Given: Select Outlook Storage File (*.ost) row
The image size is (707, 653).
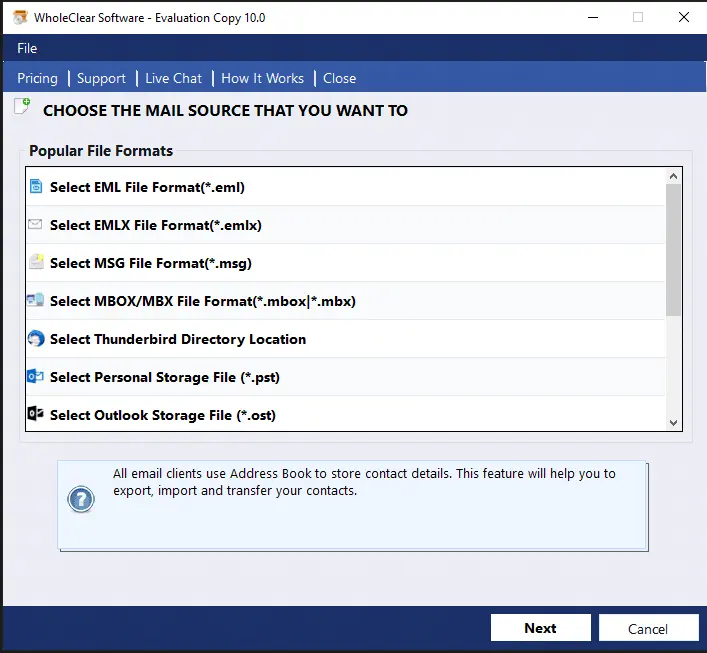Looking at the screenshot, I should click(345, 414).
